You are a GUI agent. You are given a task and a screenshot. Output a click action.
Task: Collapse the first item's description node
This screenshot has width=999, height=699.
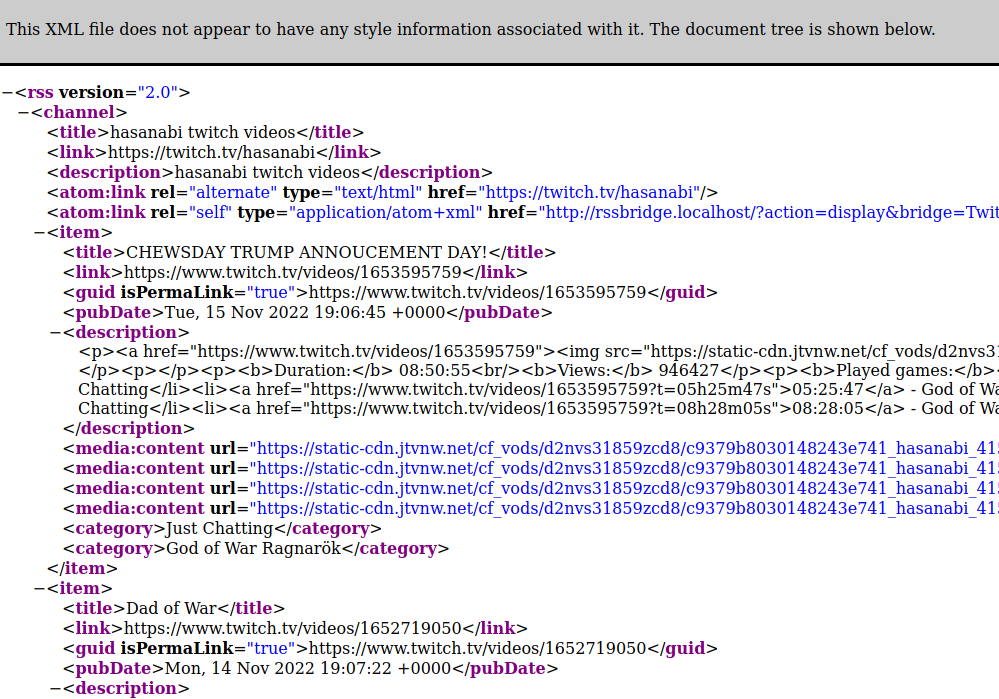click(x=56, y=333)
